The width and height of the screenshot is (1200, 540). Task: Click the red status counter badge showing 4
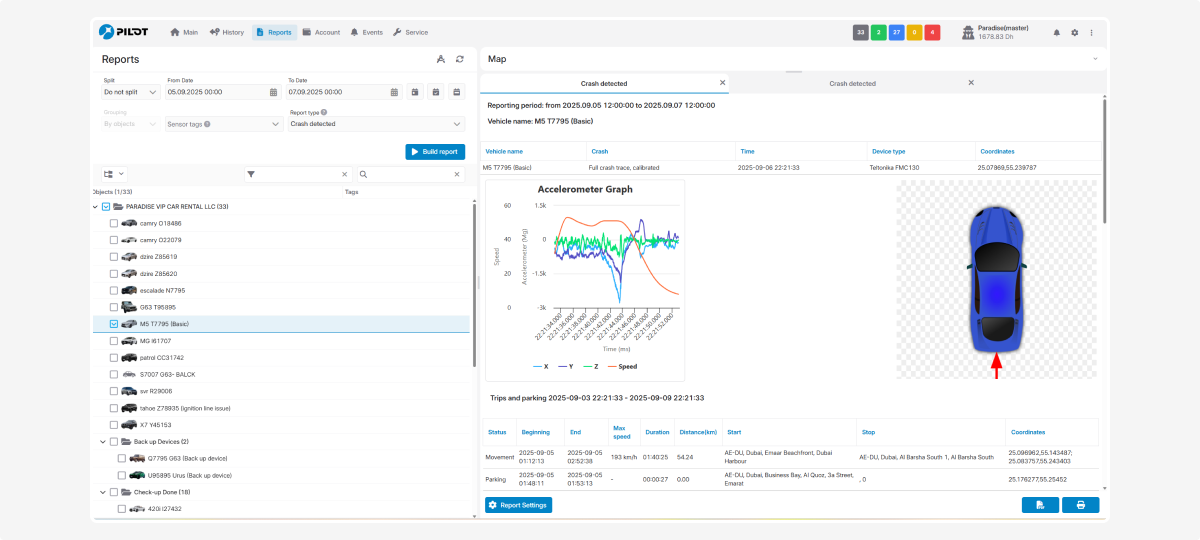932,32
